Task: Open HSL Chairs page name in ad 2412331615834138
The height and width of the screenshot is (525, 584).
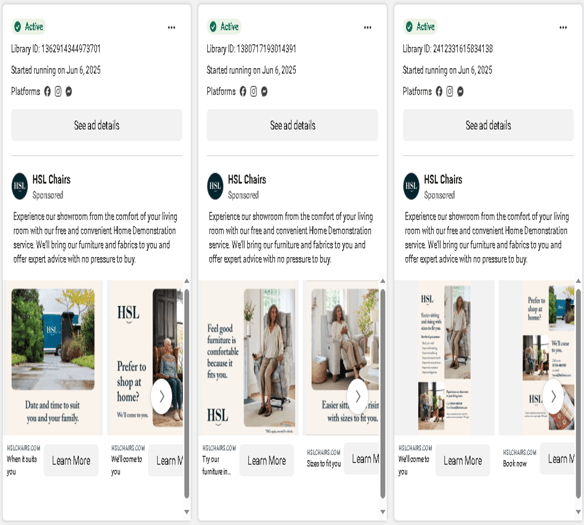Action: (x=443, y=179)
